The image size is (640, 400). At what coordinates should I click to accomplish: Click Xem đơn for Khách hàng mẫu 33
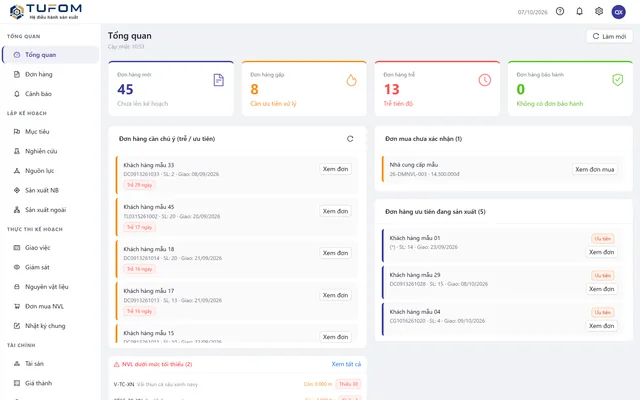coord(336,169)
